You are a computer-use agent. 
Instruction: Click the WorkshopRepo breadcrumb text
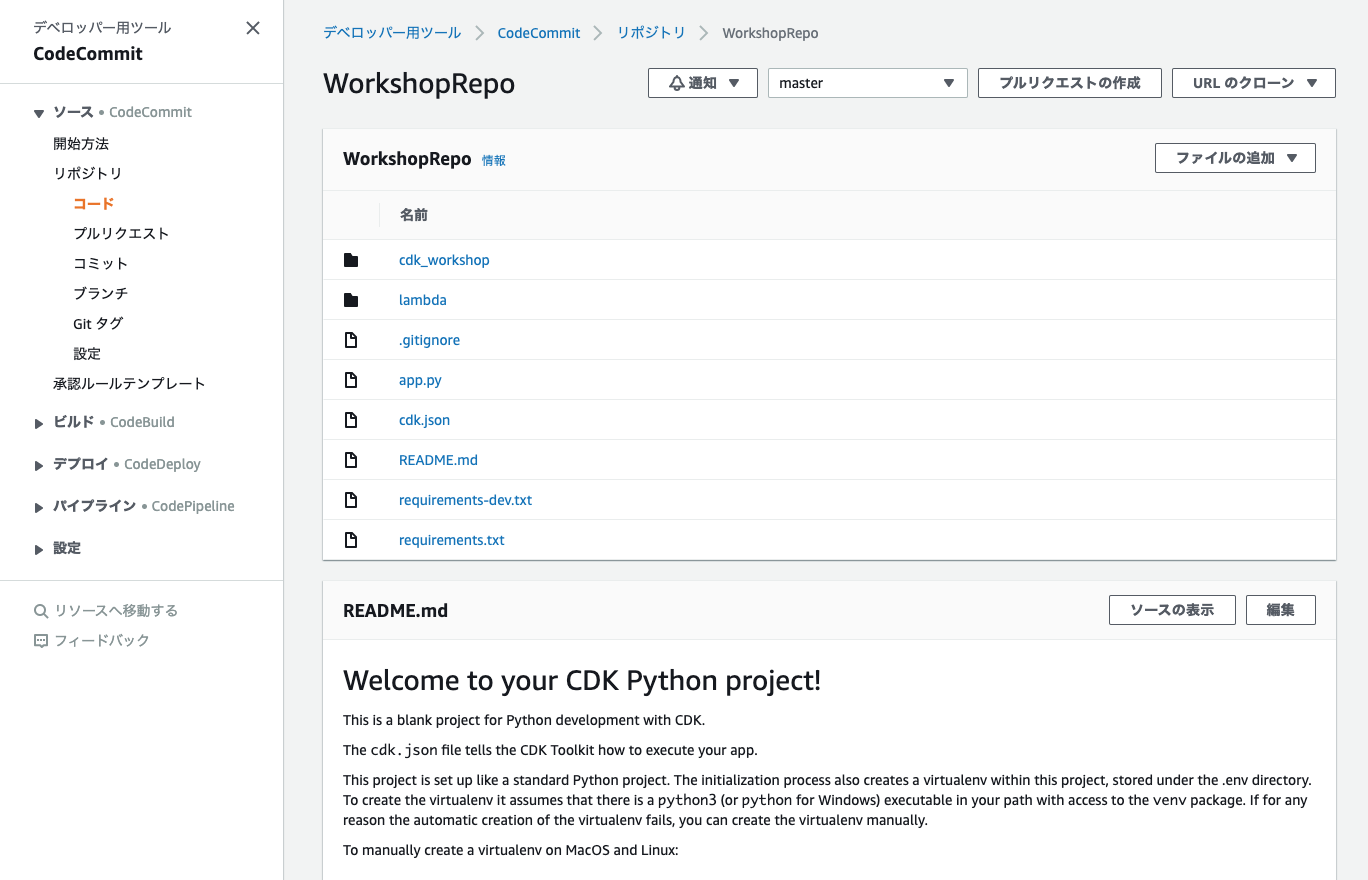770,33
